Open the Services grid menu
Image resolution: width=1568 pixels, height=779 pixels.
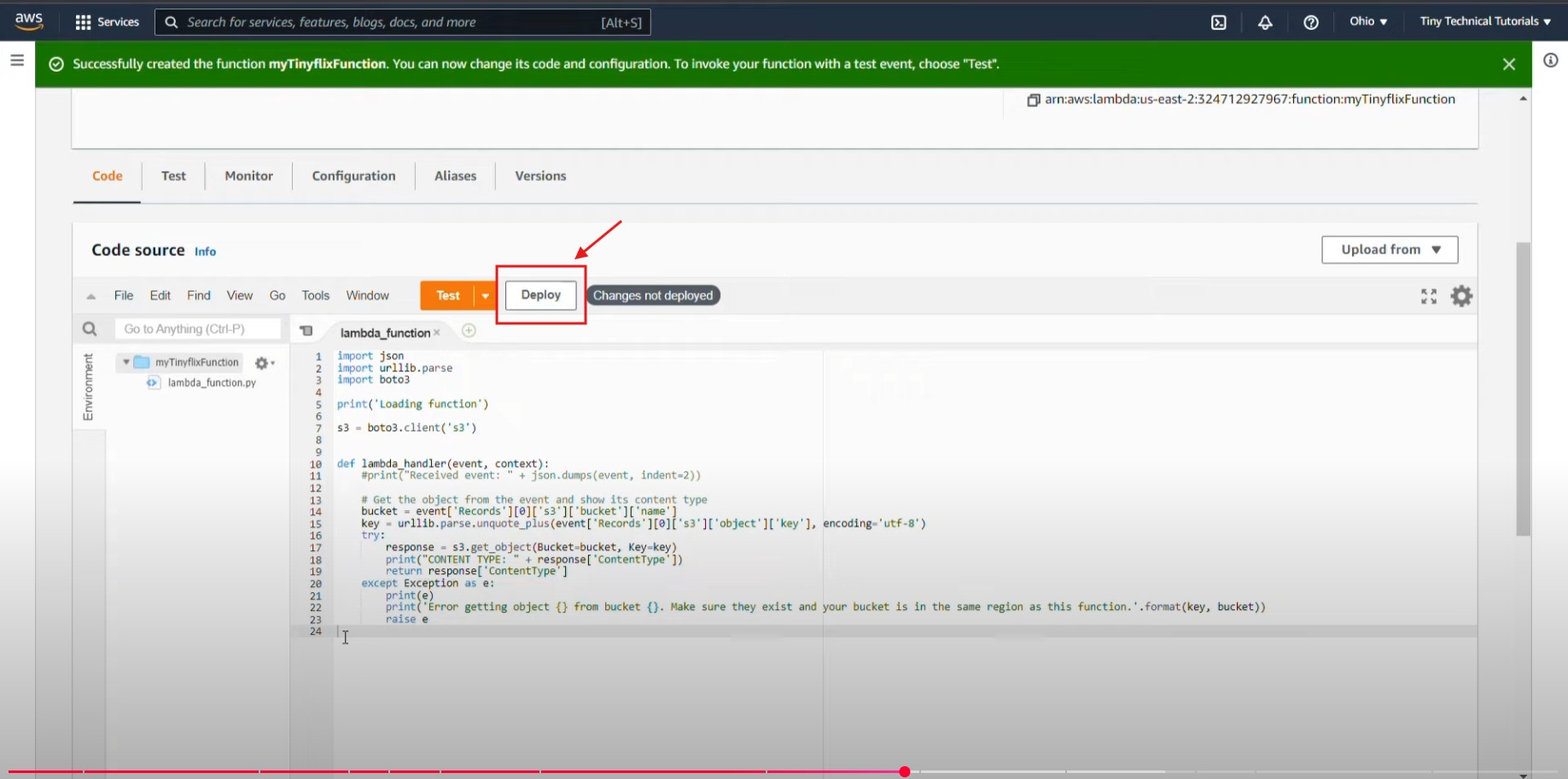click(107, 22)
